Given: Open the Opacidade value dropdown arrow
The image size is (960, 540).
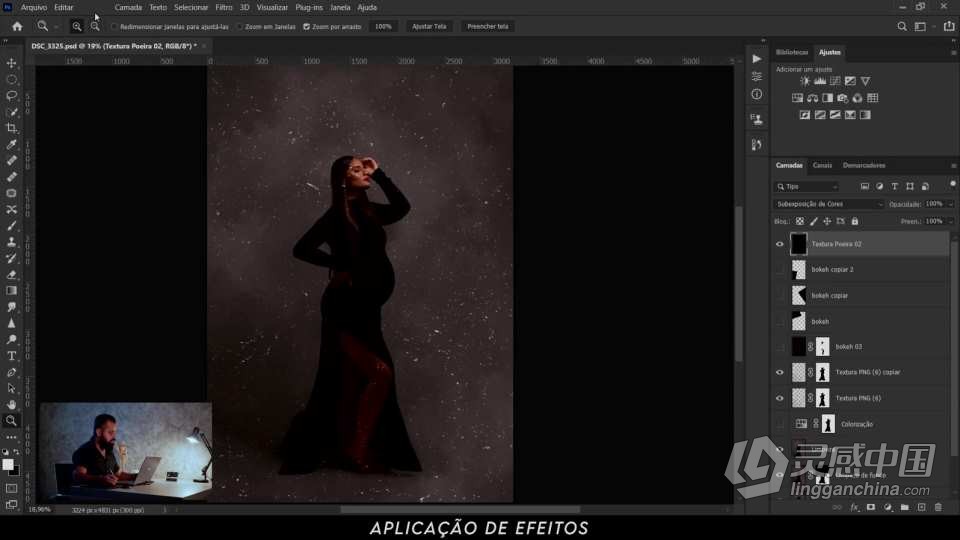Looking at the screenshot, I should tap(950, 204).
